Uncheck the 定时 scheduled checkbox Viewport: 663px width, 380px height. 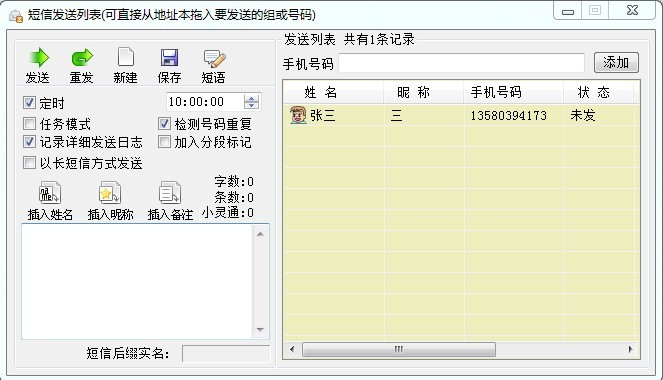click(x=29, y=102)
